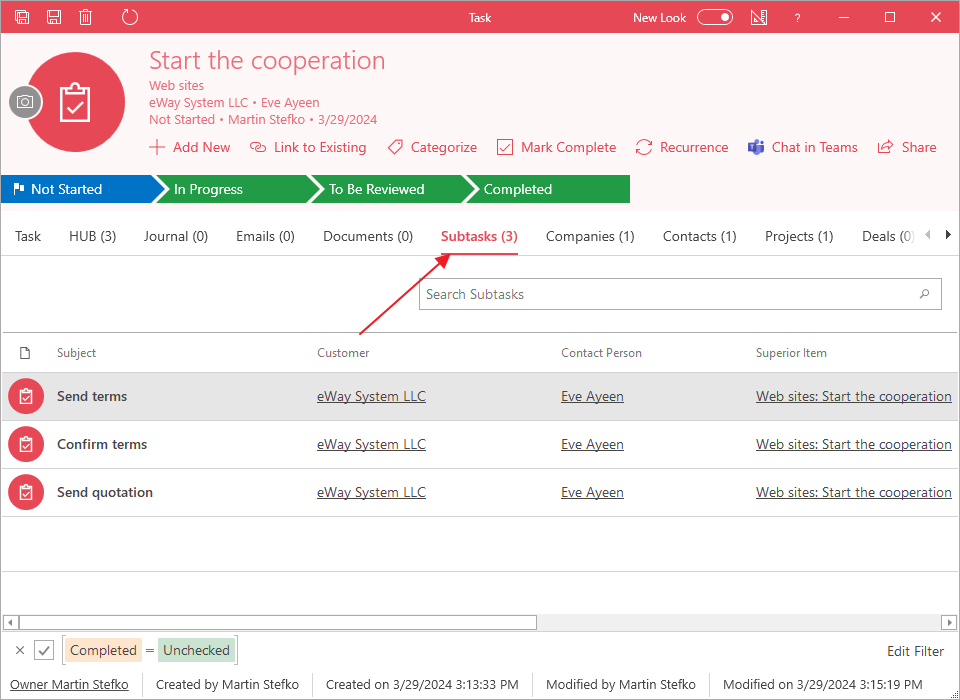Screen dimensions: 960x700
Task: Sort by the Superior Item column header
Action: tap(791, 353)
